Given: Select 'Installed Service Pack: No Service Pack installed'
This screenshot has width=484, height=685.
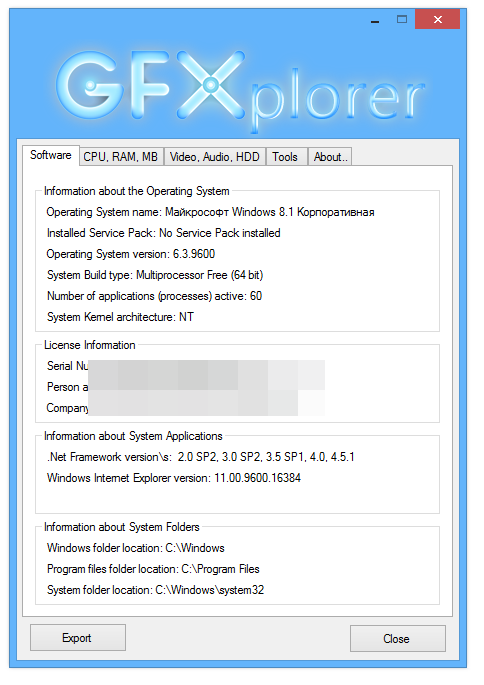Looking at the screenshot, I should pyautogui.click(x=163, y=233).
